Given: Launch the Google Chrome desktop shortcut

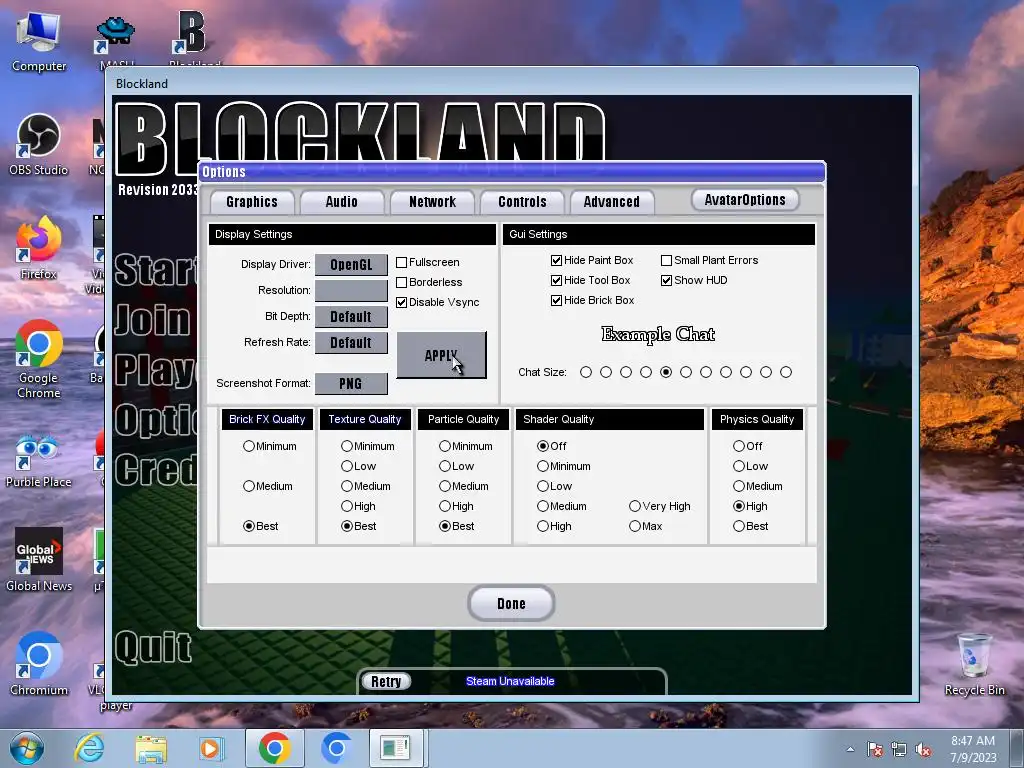Looking at the screenshot, I should [39, 359].
